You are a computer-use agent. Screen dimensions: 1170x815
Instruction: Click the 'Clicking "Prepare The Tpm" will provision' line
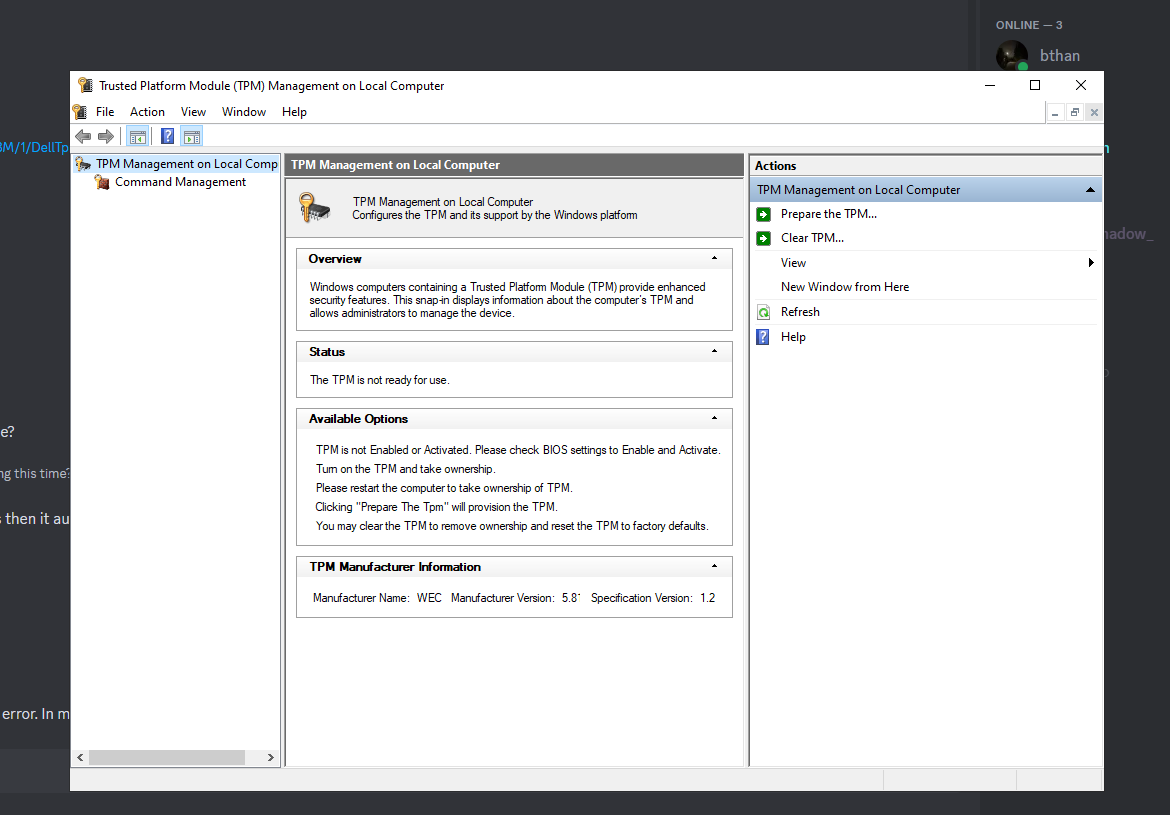(437, 507)
